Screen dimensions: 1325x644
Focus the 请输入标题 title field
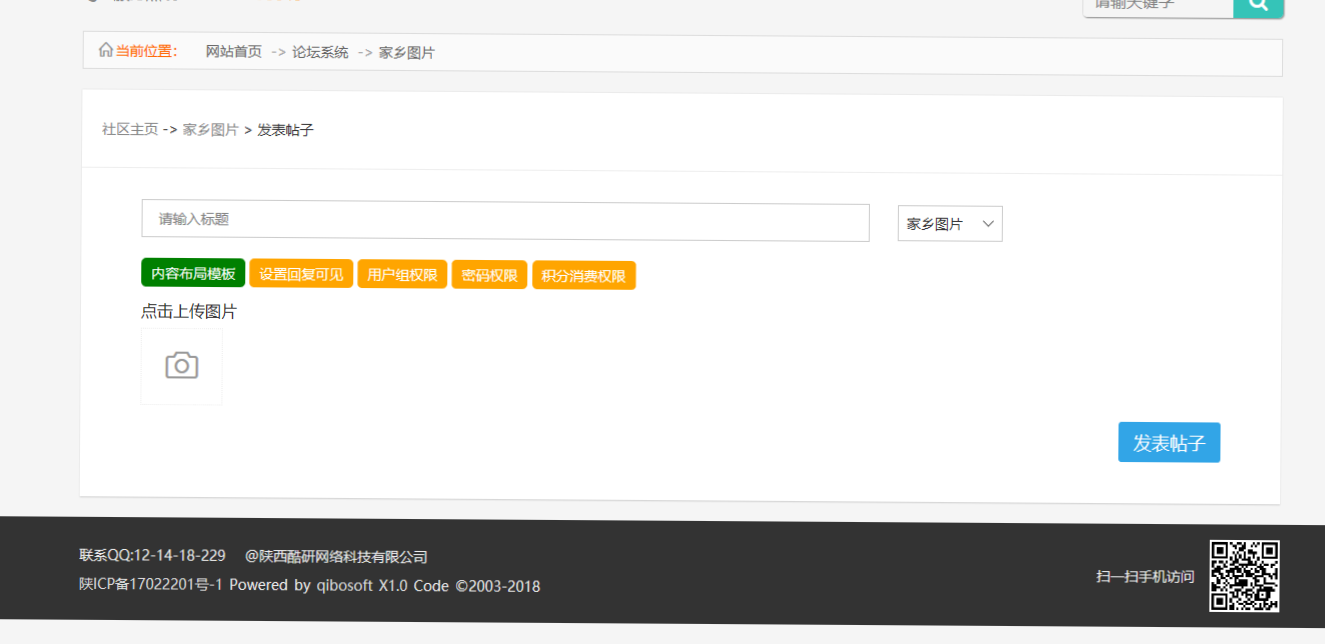pos(505,220)
